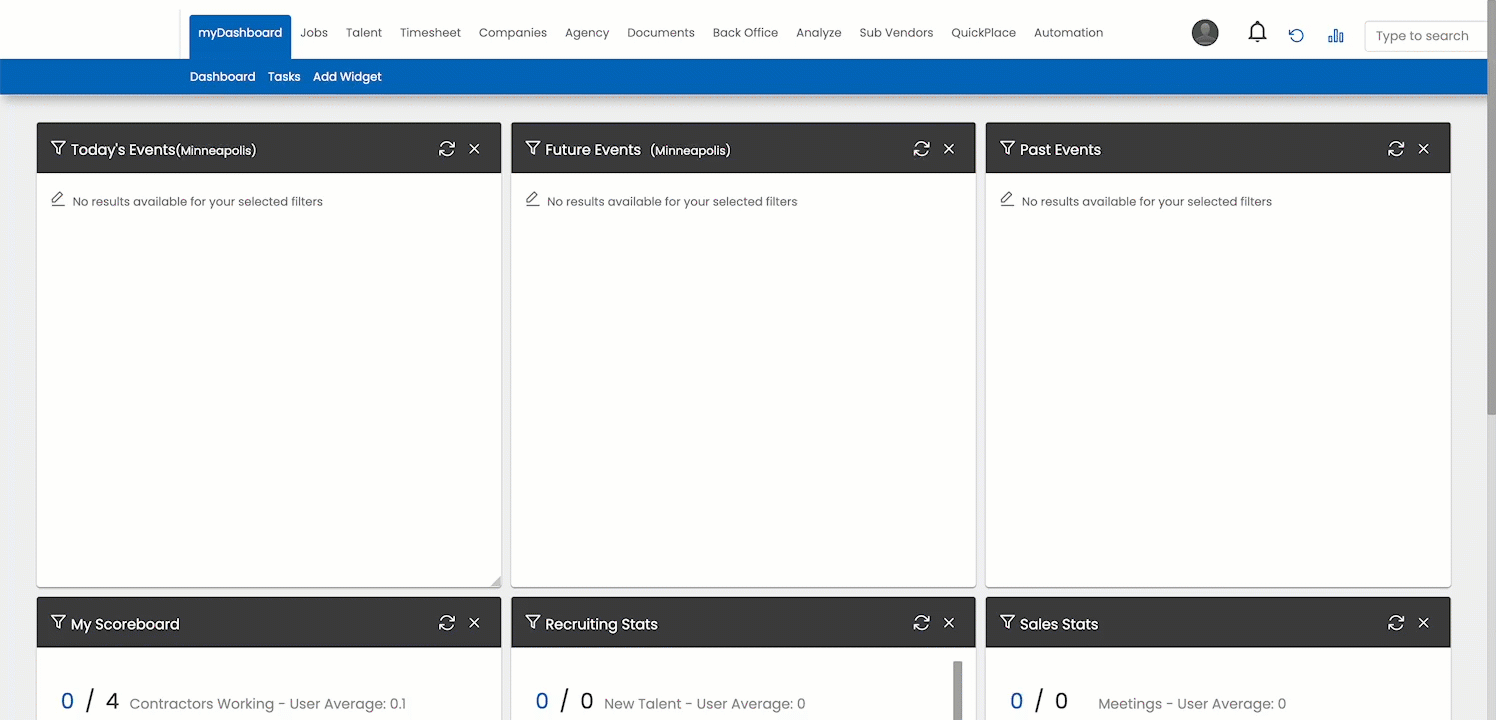Click the Add Widget link
This screenshot has height=720, width=1496.
coord(347,77)
